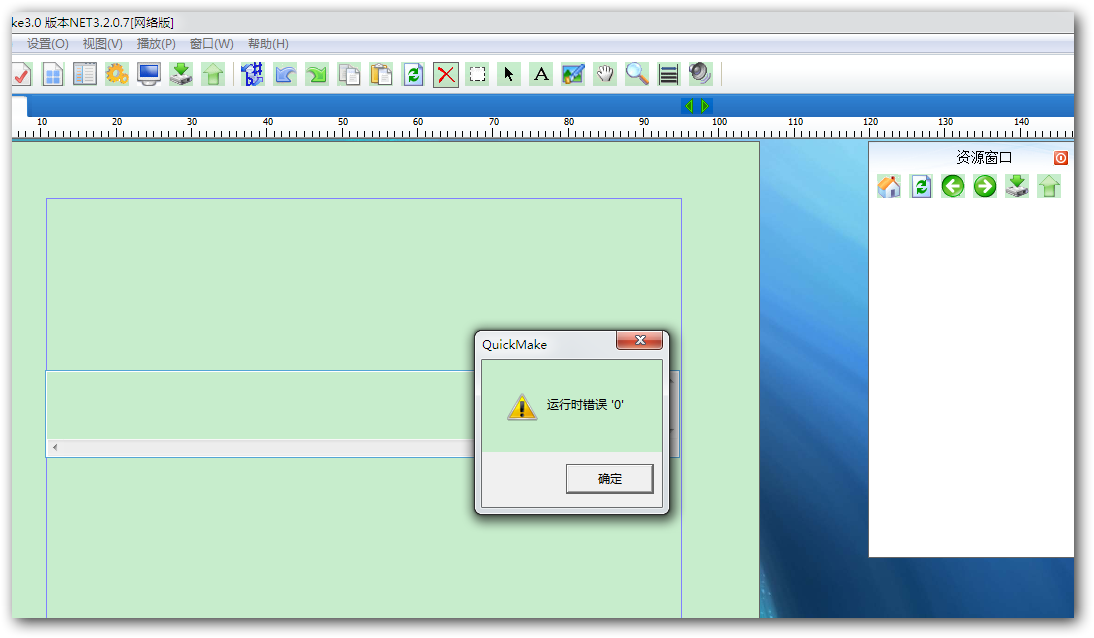Go back with green left arrow in resource window
Viewport: 1094px width, 638px height.
tap(953, 186)
